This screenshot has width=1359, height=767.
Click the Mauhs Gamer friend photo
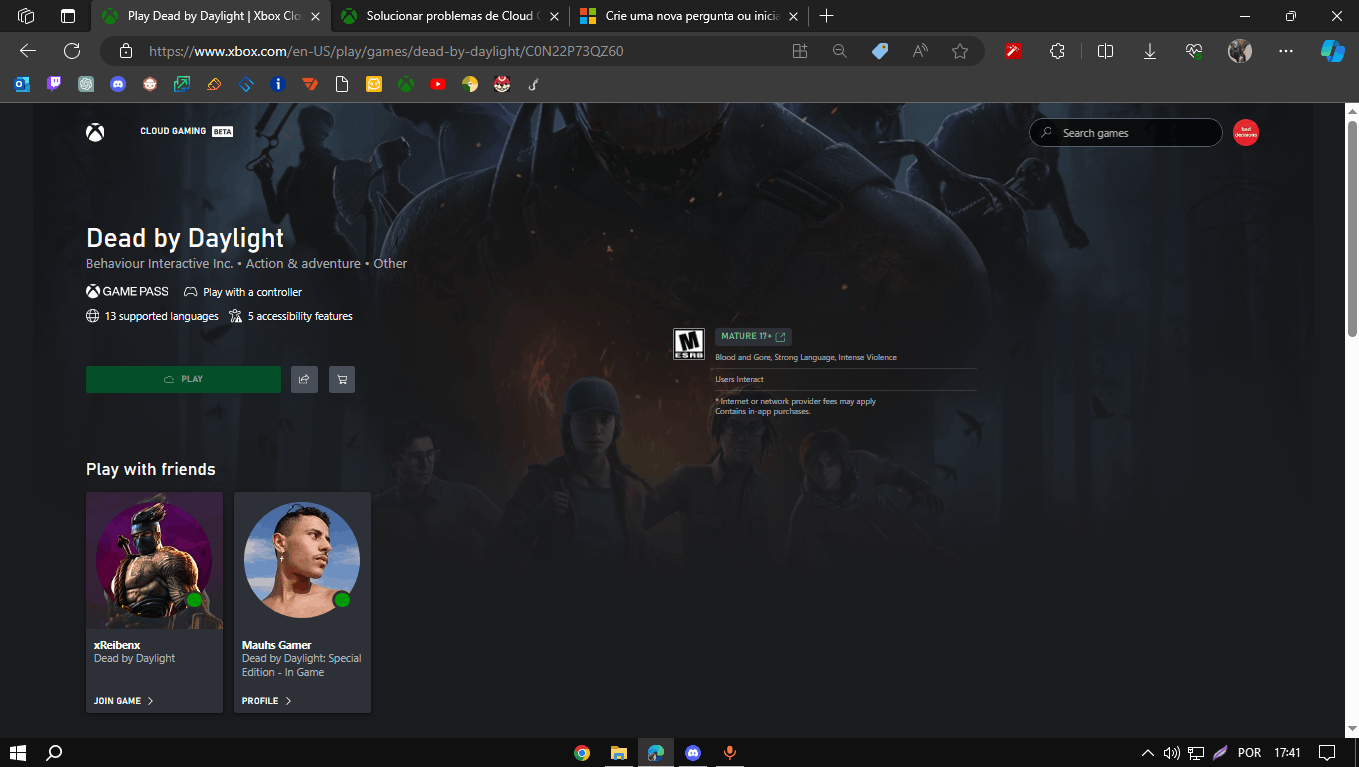tap(302, 560)
